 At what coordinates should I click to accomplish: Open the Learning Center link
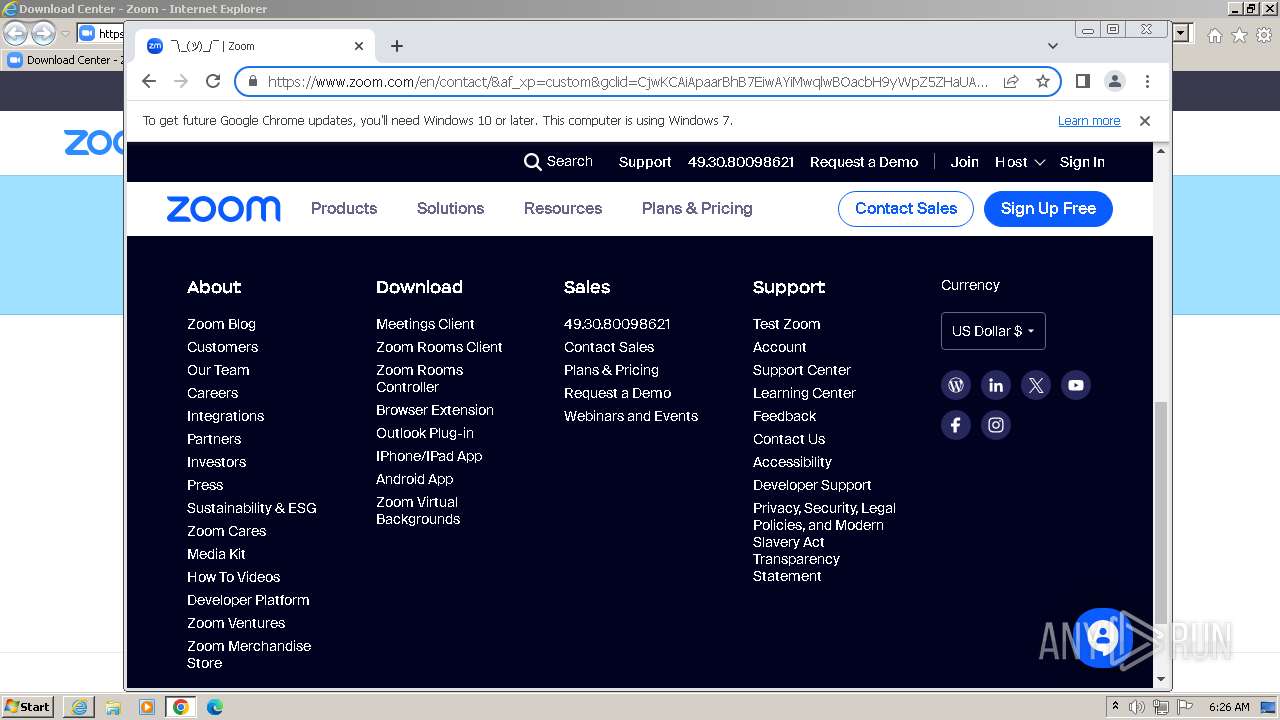pos(804,393)
